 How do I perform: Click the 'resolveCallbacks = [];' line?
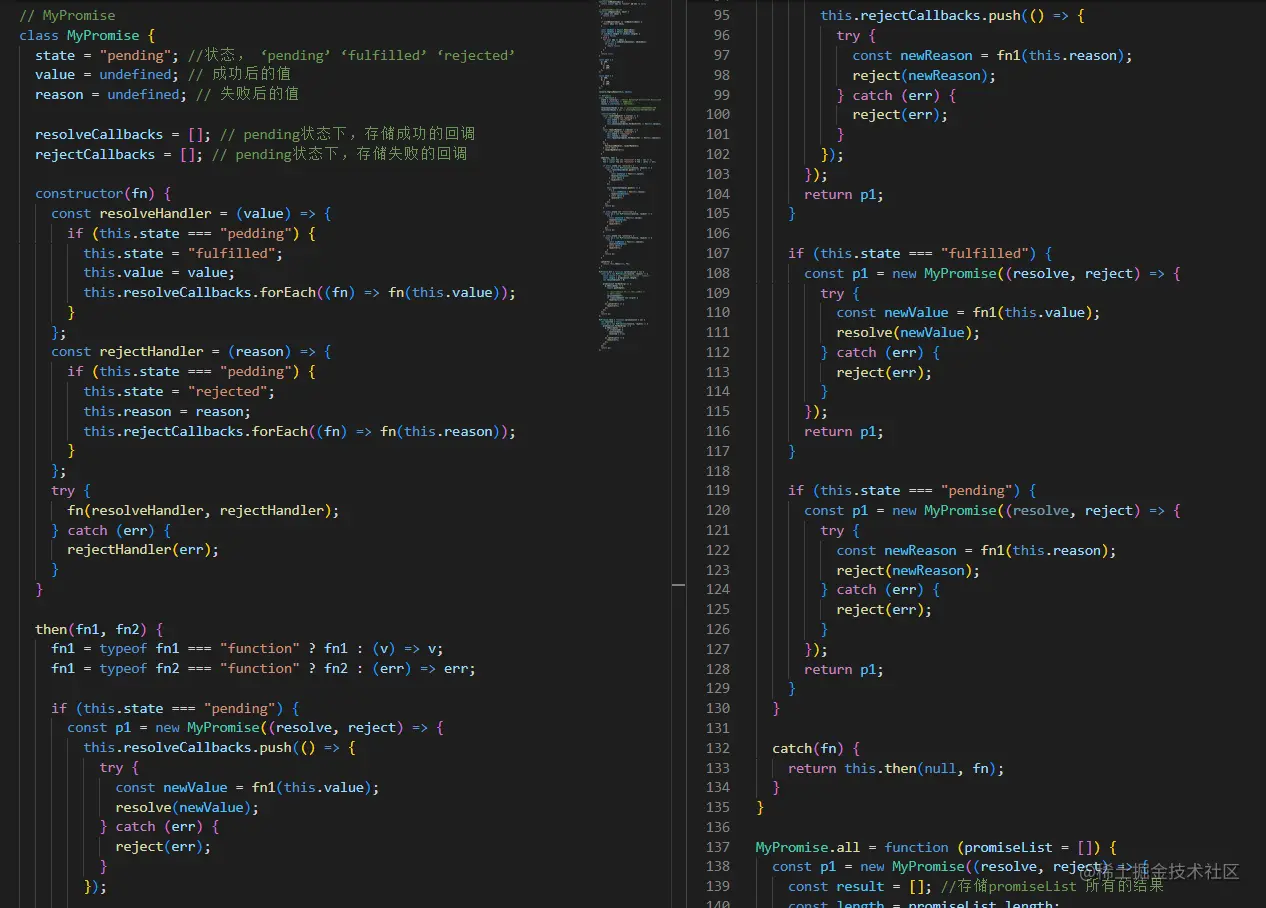[x=255, y=134]
